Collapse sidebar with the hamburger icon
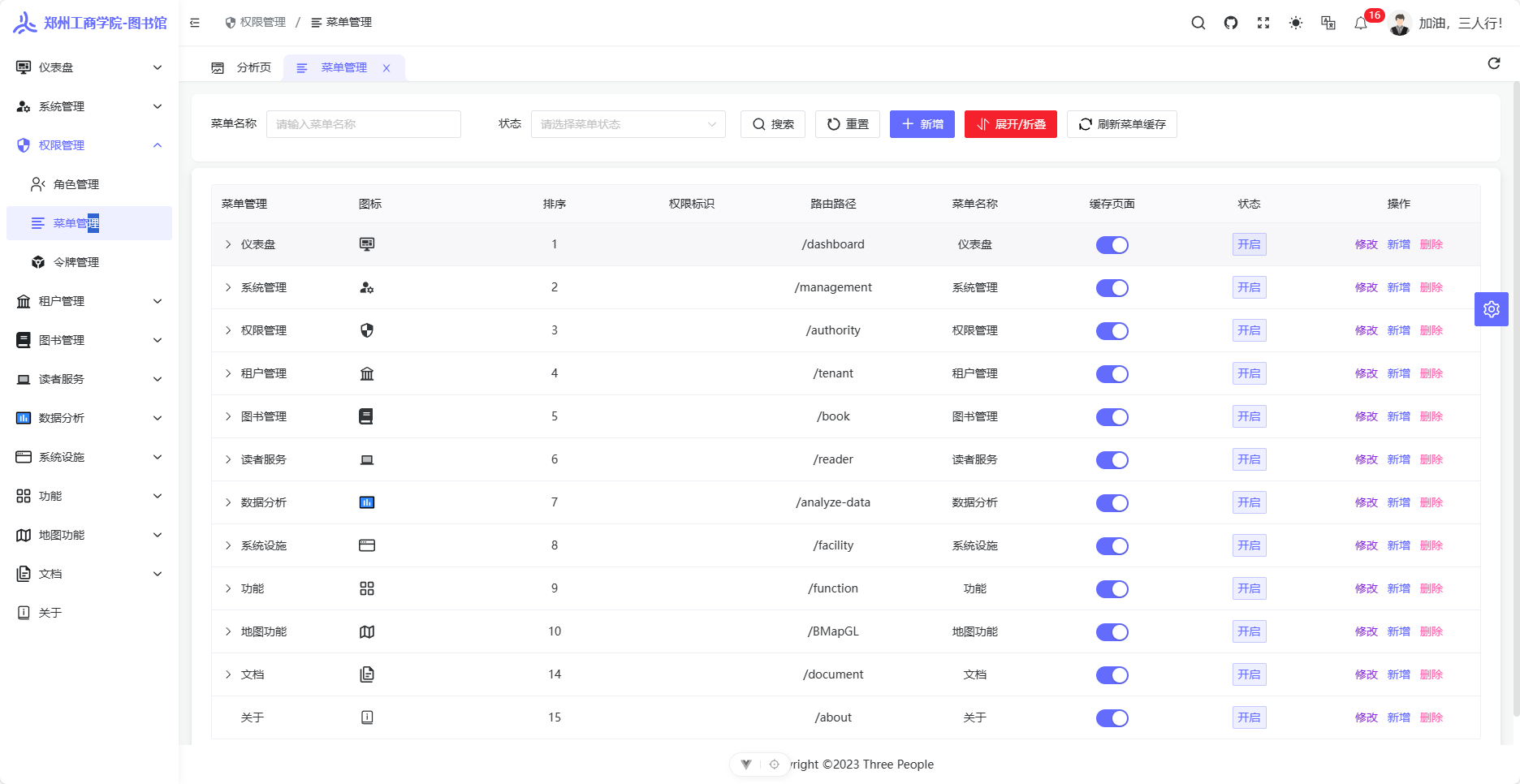The image size is (1520, 784). pyautogui.click(x=195, y=23)
